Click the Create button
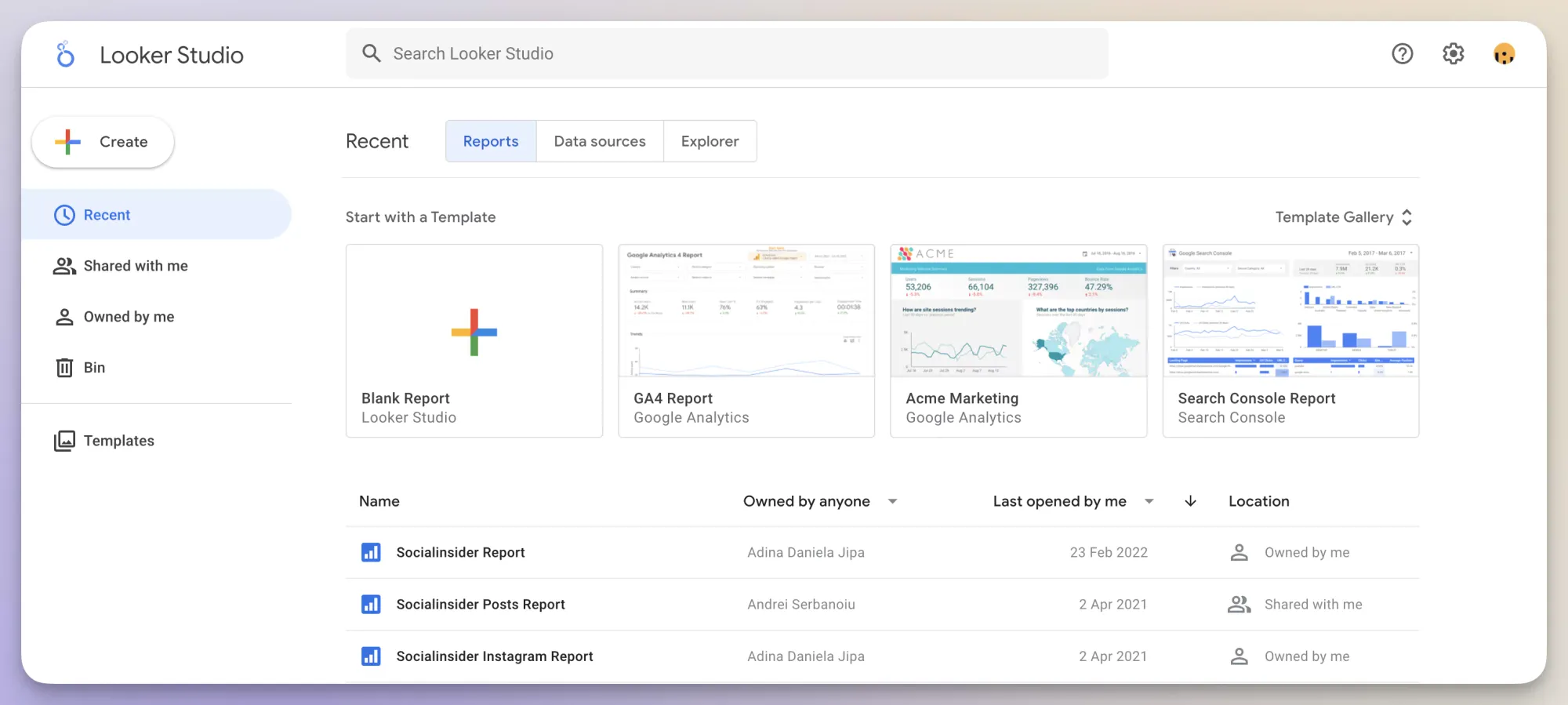The image size is (1568, 705). (x=103, y=142)
